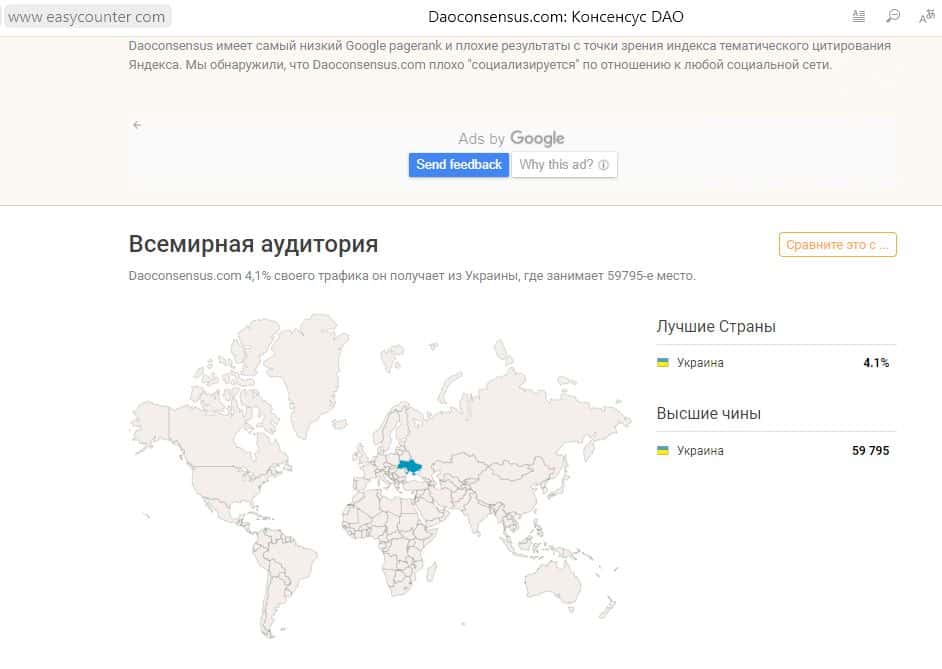Click the paragraph about Google pagerank
The width and height of the screenshot is (942, 669).
pos(509,55)
